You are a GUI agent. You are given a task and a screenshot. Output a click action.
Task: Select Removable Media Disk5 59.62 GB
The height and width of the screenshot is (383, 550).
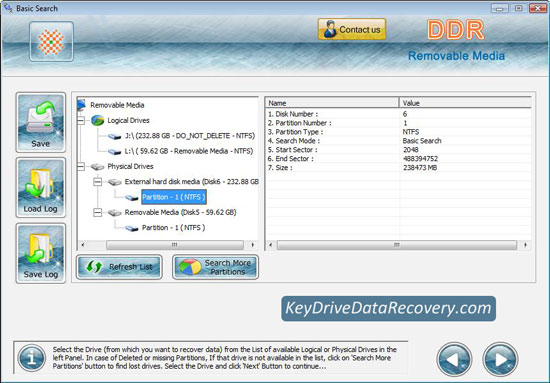point(180,212)
